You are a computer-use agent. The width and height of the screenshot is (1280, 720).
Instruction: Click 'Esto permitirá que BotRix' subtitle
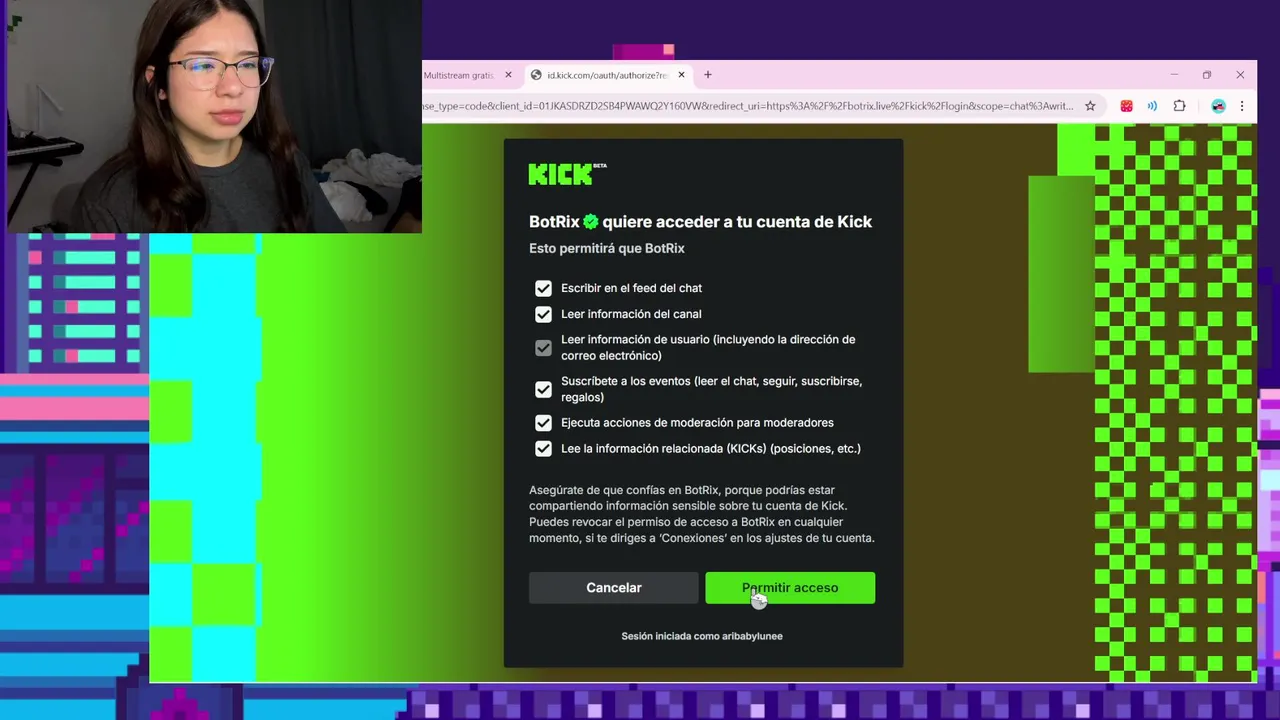pos(607,248)
